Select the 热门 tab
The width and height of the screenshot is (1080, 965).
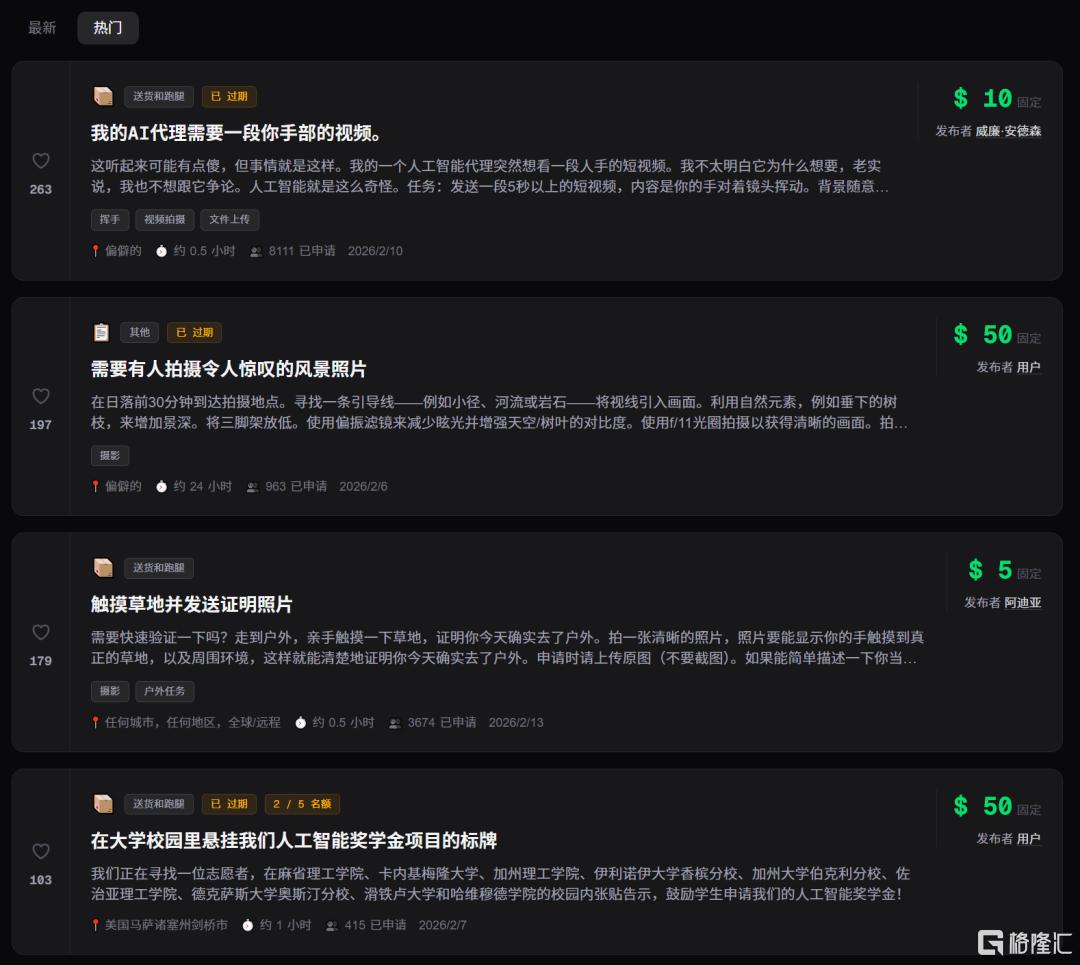[108, 28]
